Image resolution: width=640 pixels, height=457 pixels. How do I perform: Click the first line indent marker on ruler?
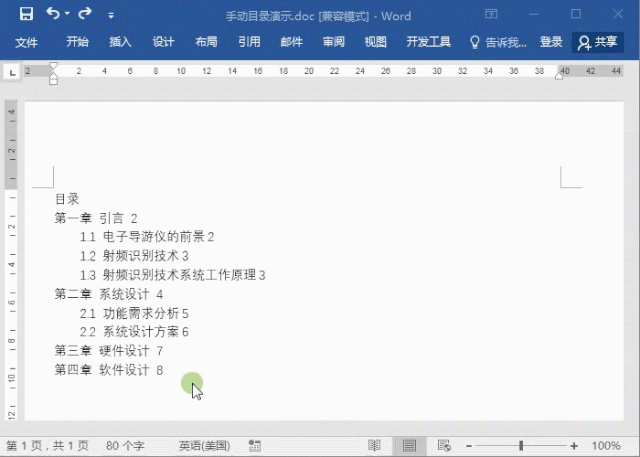pyautogui.click(x=53, y=66)
